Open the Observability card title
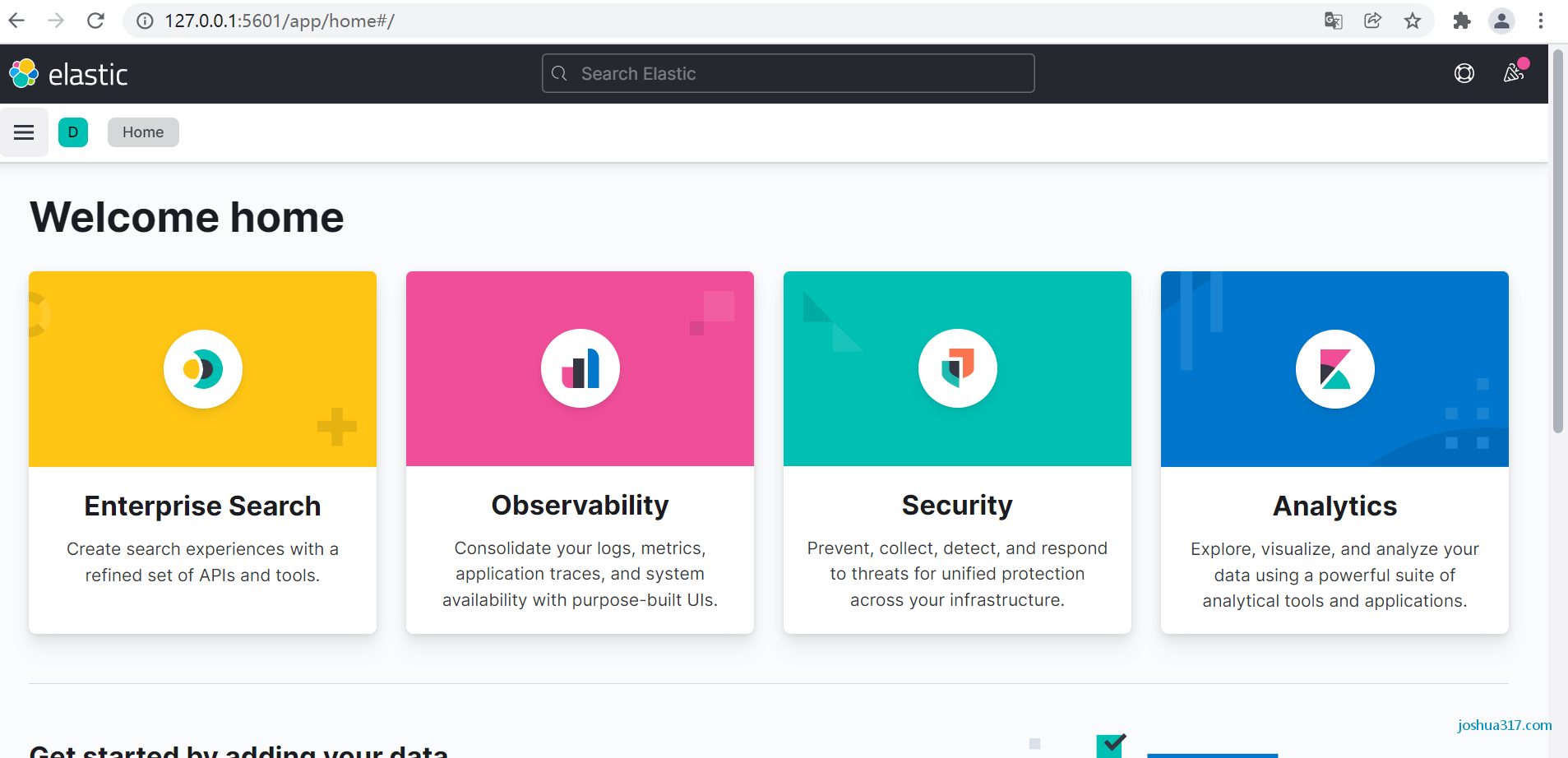Viewport: 1568px width, 758px height. (x=580, y=505)
